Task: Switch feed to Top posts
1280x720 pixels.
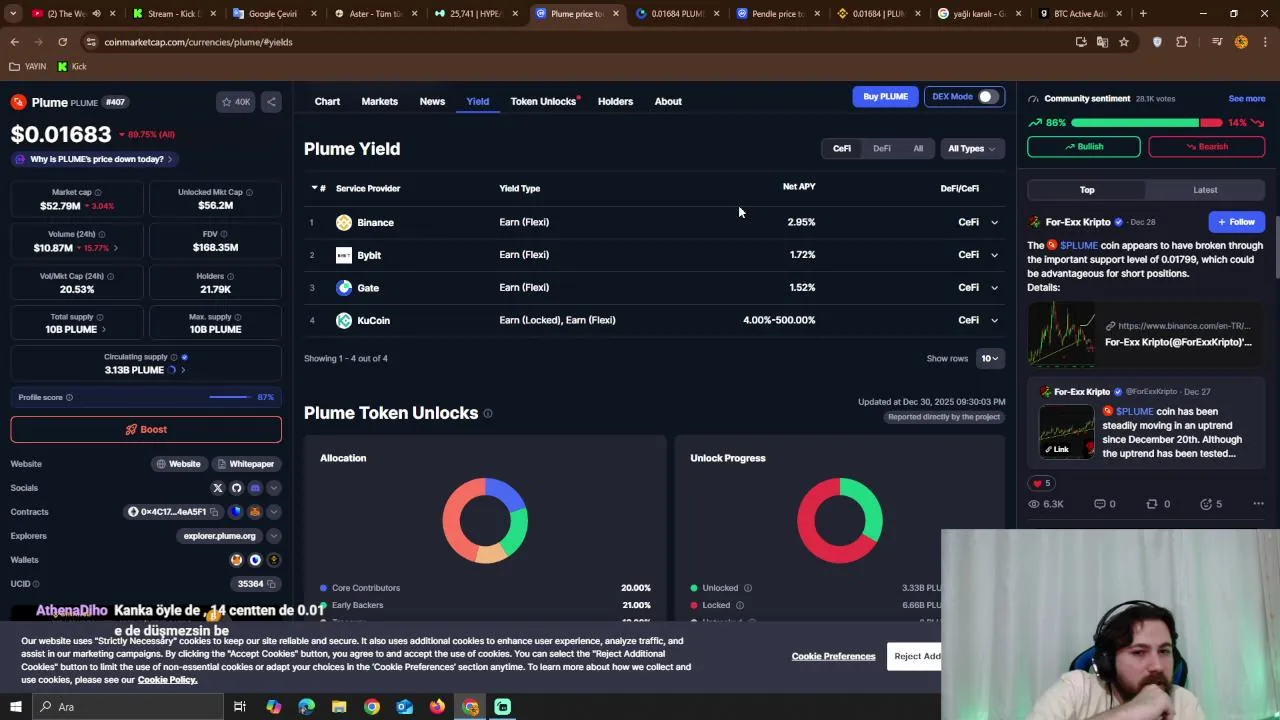Action: [1087, 190]
